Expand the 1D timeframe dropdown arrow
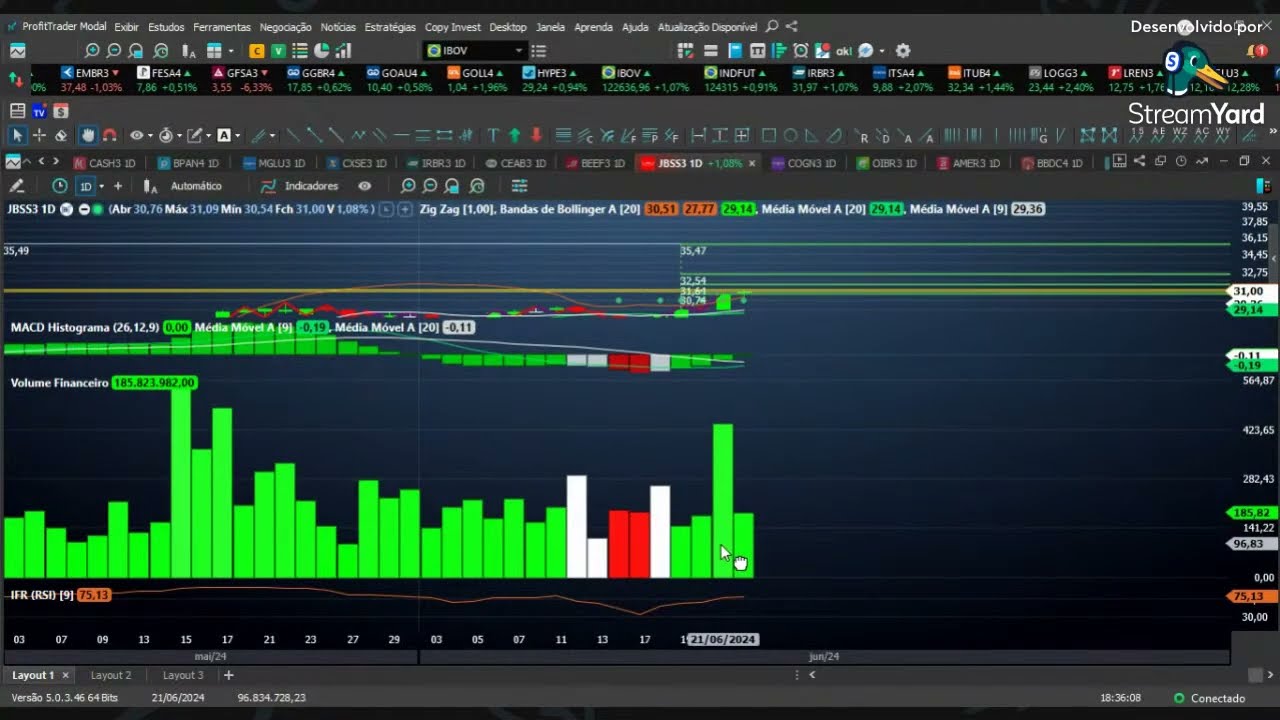The width and height of the screenshot is (1280, 720). (101, 186)
